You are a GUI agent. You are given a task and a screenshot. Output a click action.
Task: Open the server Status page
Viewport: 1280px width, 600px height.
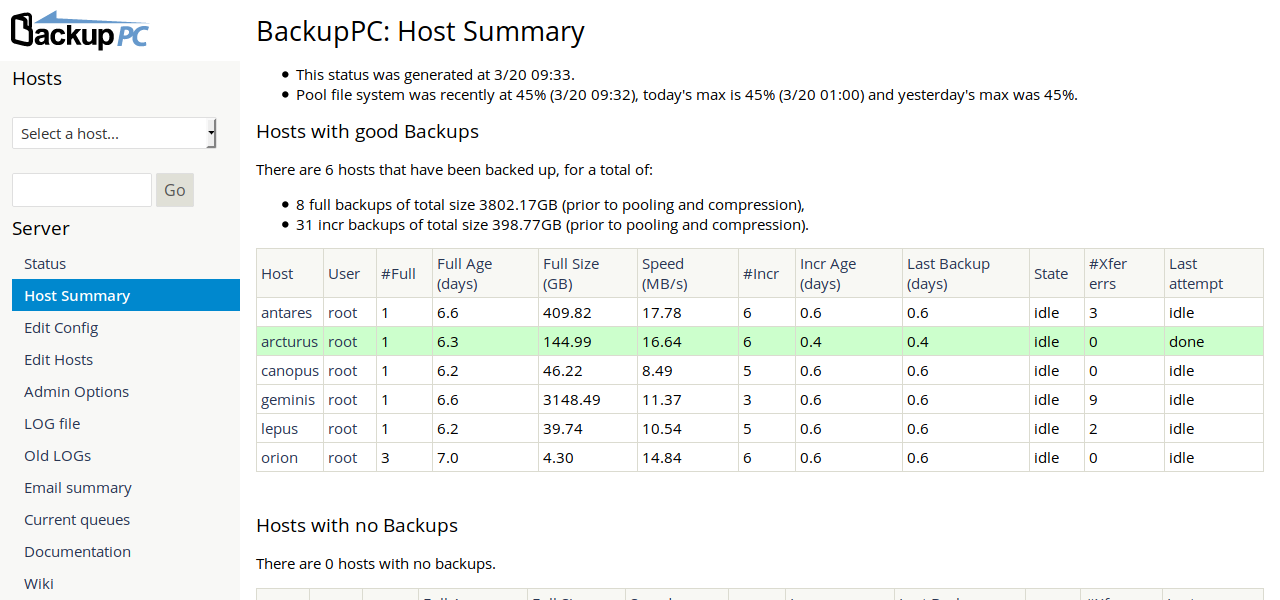(x=44, y=263)
